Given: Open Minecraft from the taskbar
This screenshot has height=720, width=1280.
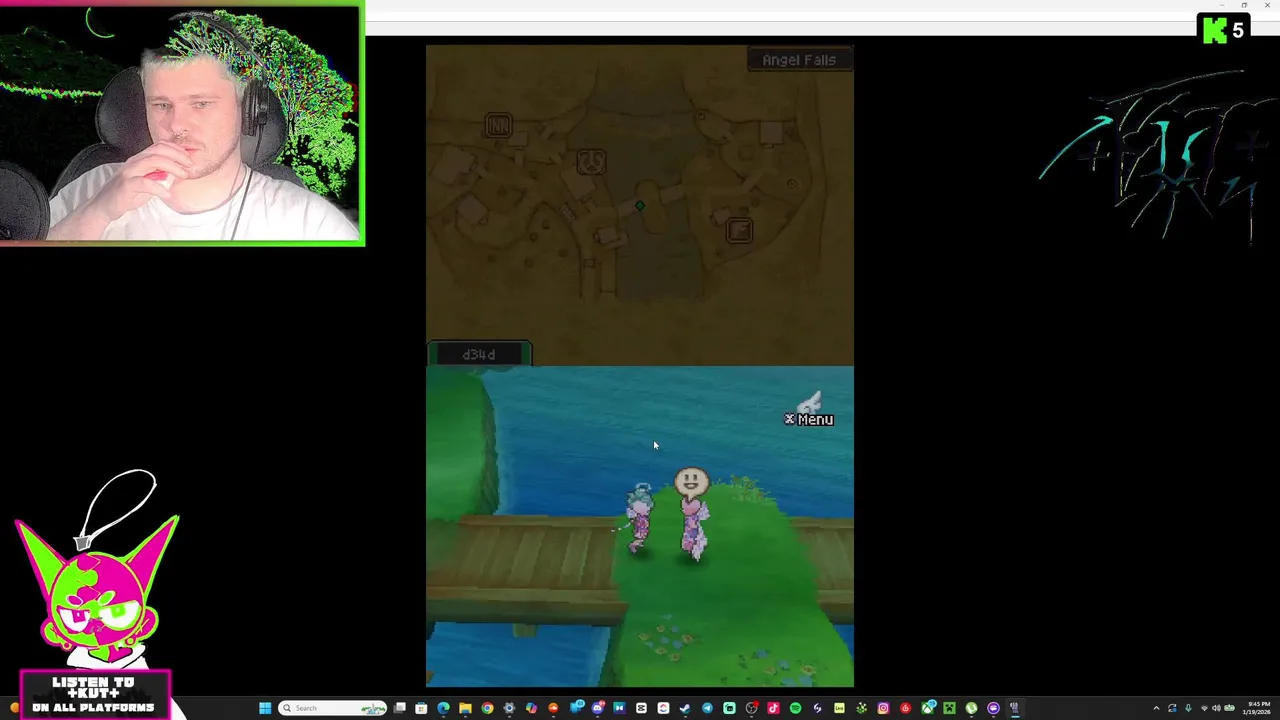Looking at the screenshot, I should (949, 708).
